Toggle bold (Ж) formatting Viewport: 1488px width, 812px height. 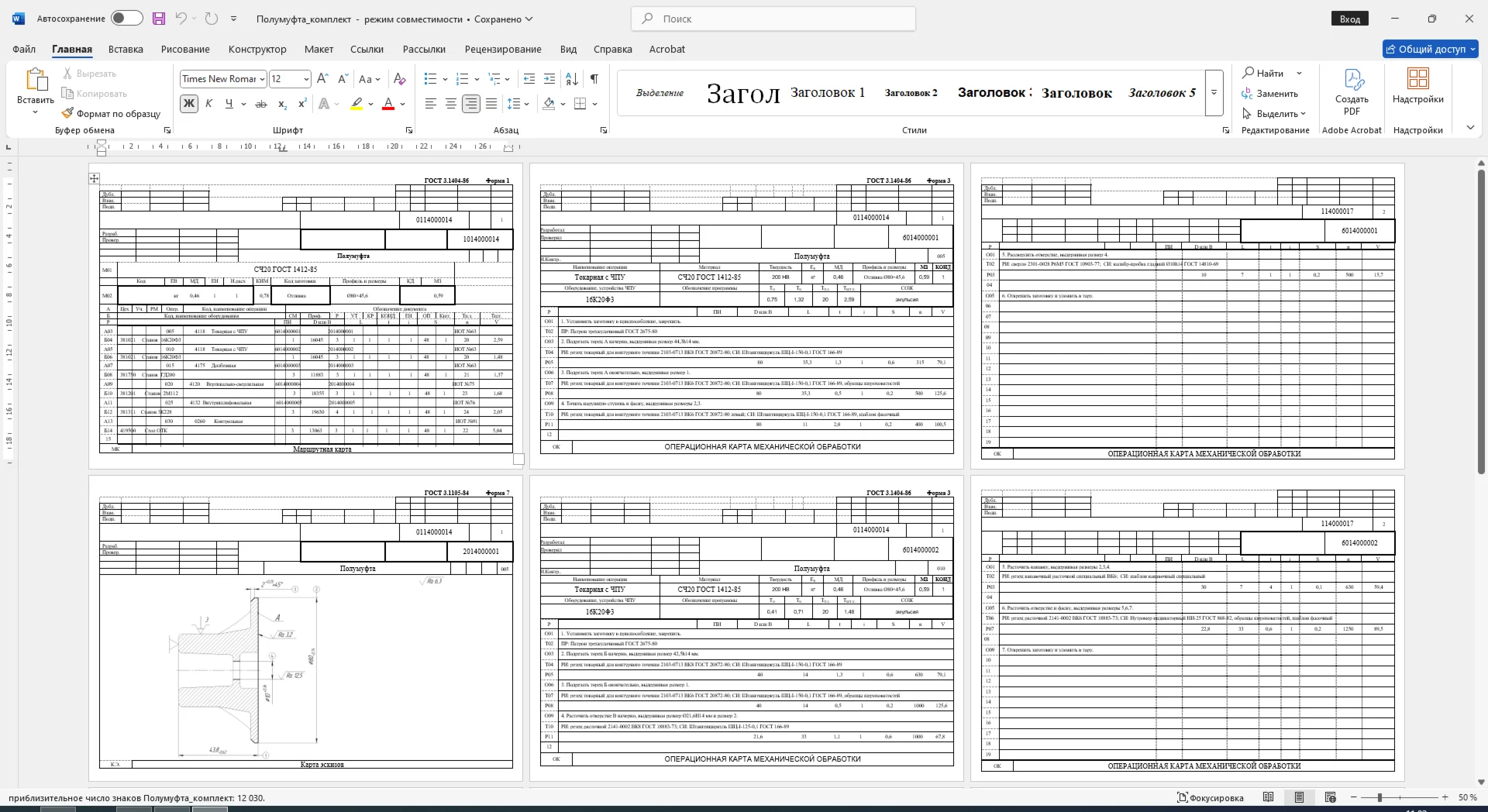click(x=188, y=104)
